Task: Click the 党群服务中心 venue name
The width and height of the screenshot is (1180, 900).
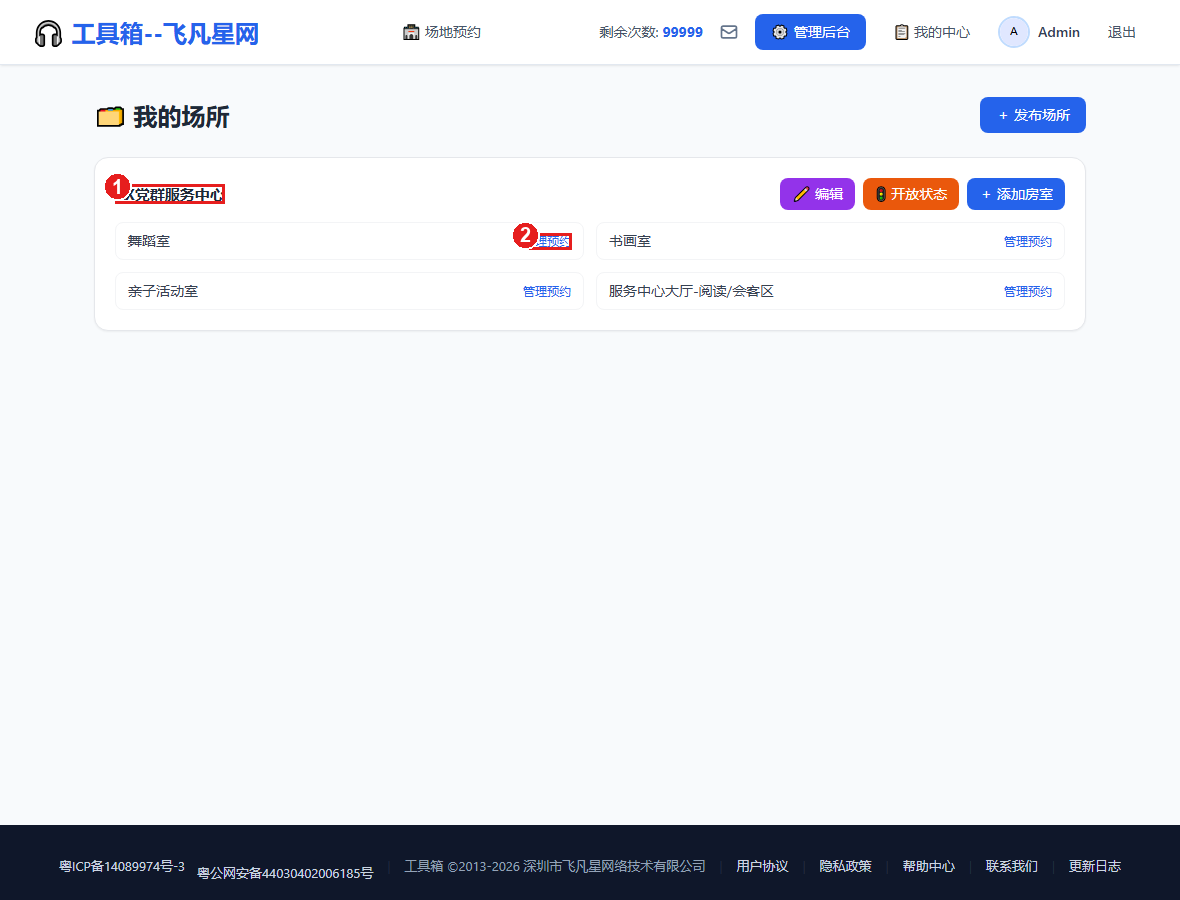Action: tap(172, 195)
